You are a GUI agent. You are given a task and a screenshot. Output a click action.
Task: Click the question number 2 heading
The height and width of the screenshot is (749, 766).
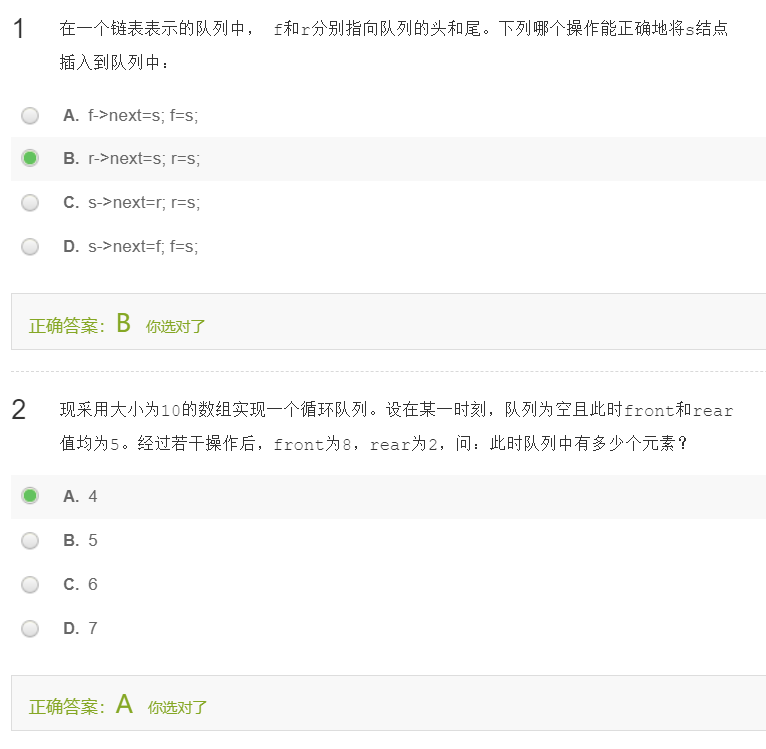[x=19, y=410]
